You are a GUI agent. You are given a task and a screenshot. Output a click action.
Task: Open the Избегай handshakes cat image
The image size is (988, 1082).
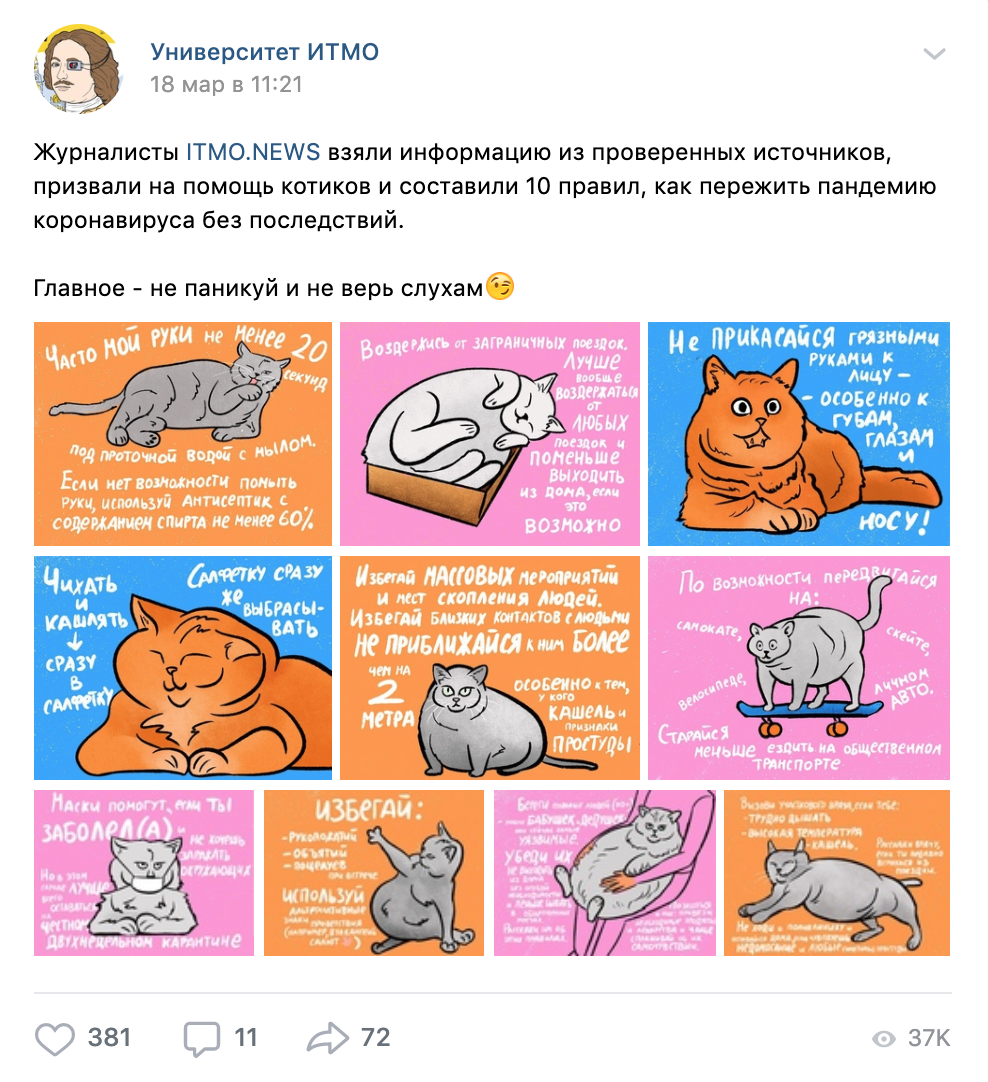[374, 872]
